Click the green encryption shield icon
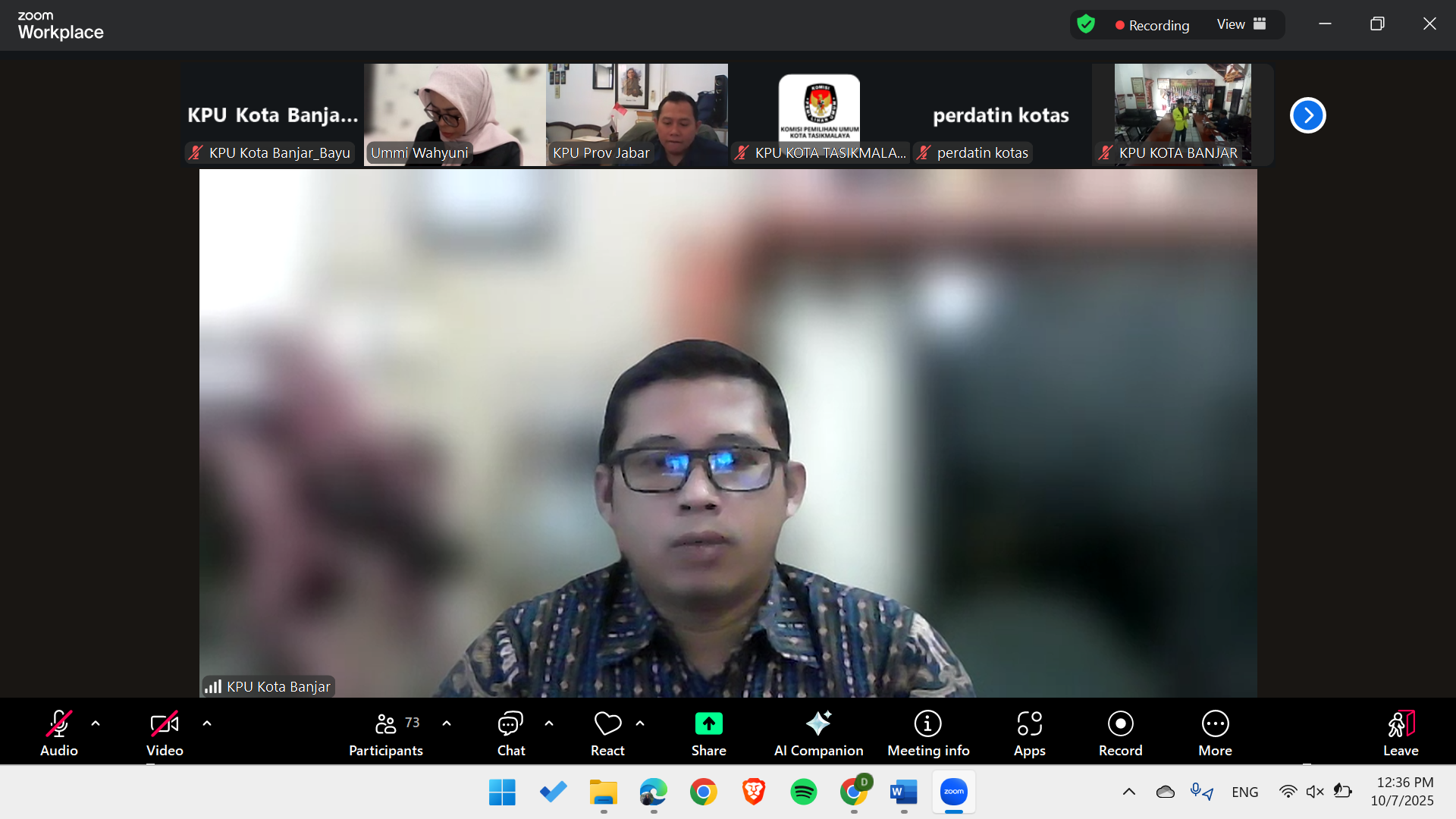 (1086, 24)
